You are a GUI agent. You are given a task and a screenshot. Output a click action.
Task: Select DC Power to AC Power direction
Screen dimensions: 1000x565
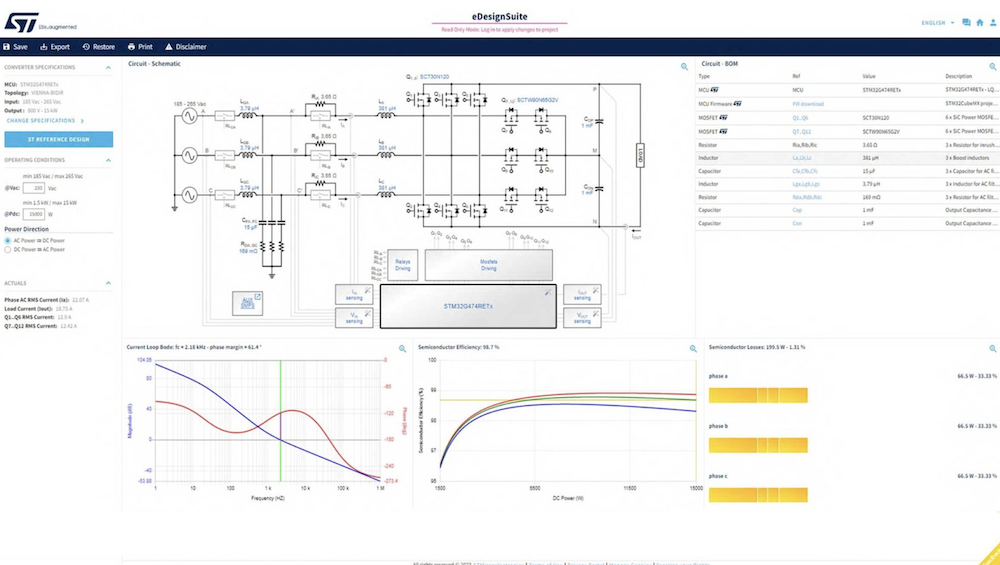7,250
